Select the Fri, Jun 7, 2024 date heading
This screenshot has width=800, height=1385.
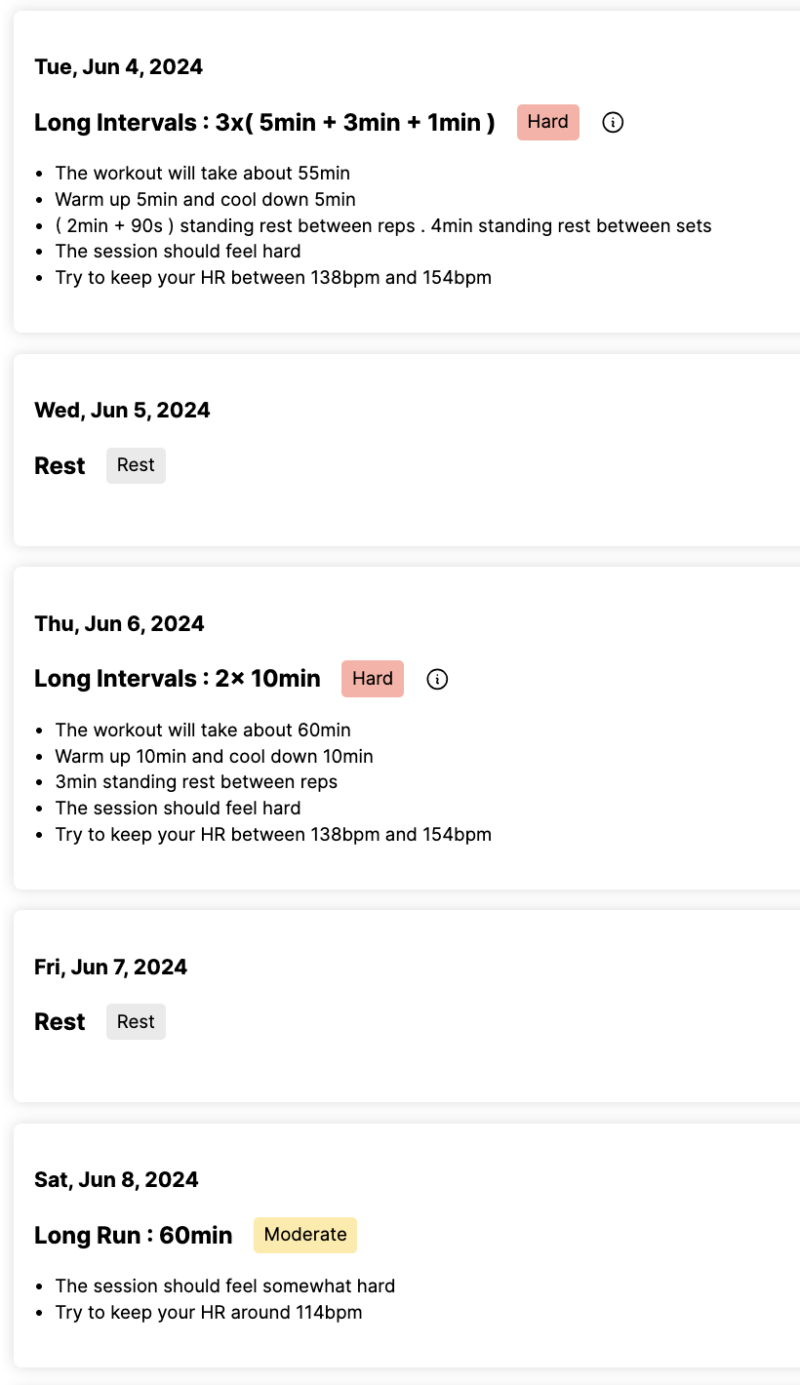pos(111,967)
